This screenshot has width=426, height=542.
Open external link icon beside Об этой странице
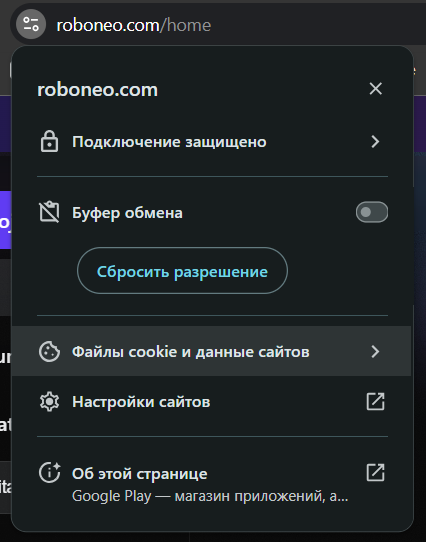375,473
